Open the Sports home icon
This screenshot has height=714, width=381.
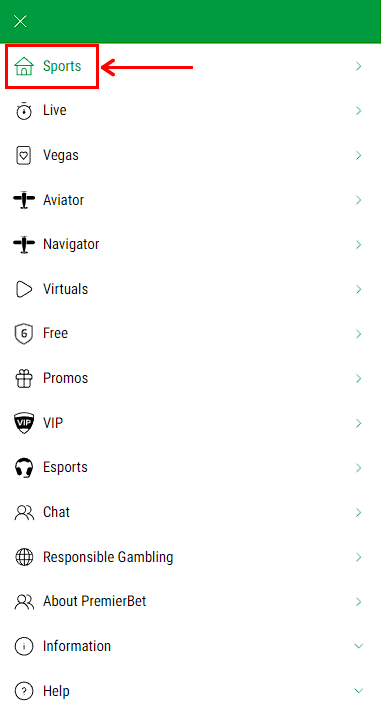click(24, 66)
